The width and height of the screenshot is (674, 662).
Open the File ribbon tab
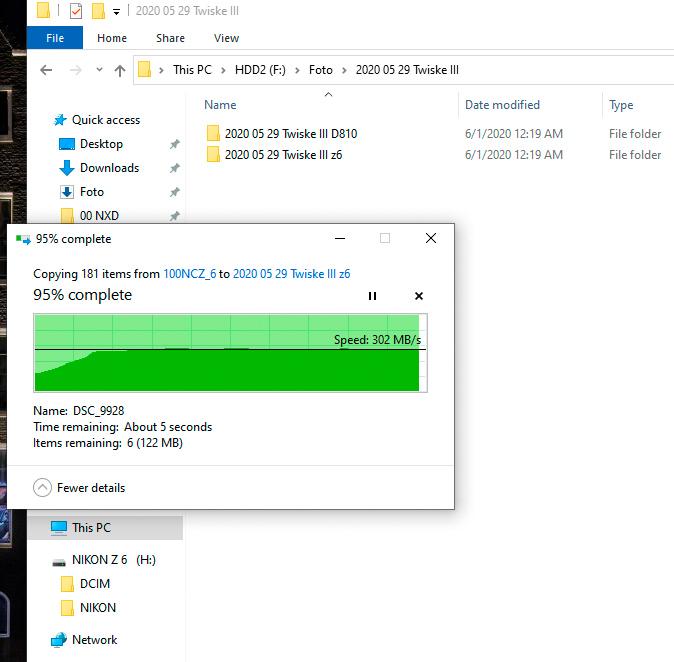pos(55,38)
